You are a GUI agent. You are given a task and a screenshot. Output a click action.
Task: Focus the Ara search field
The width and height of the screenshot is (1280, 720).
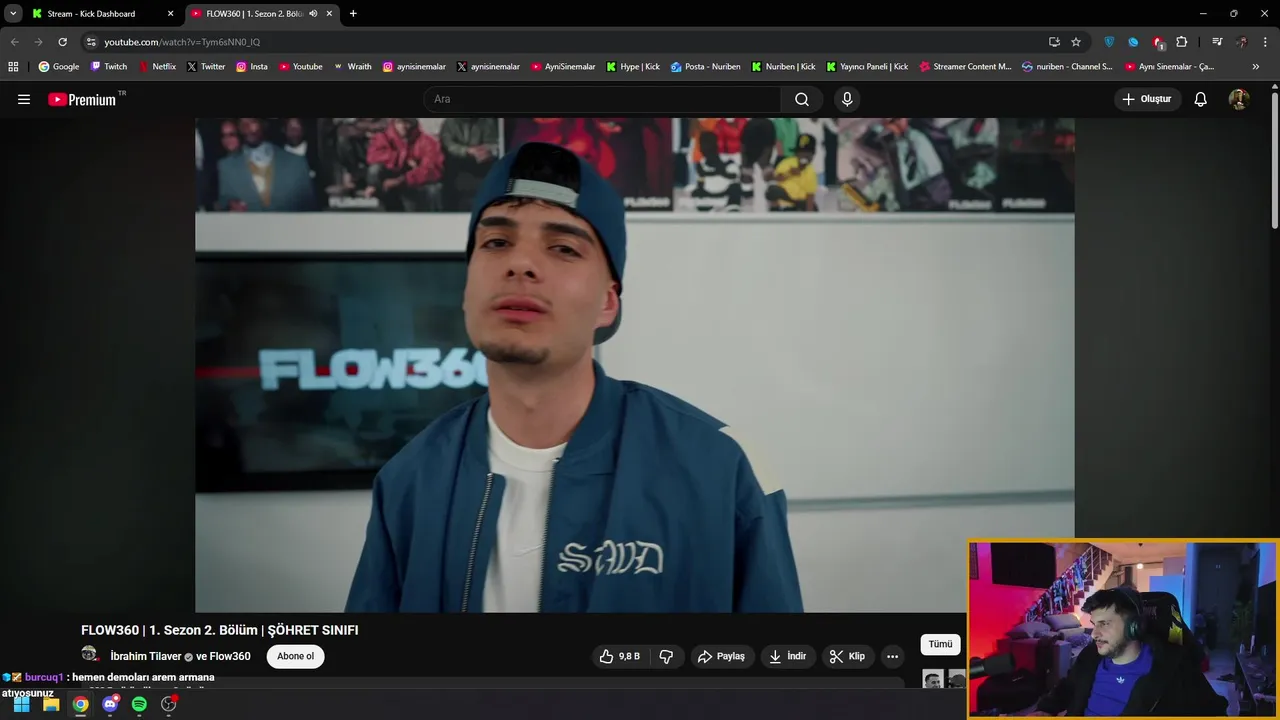[x=602, y=99]
